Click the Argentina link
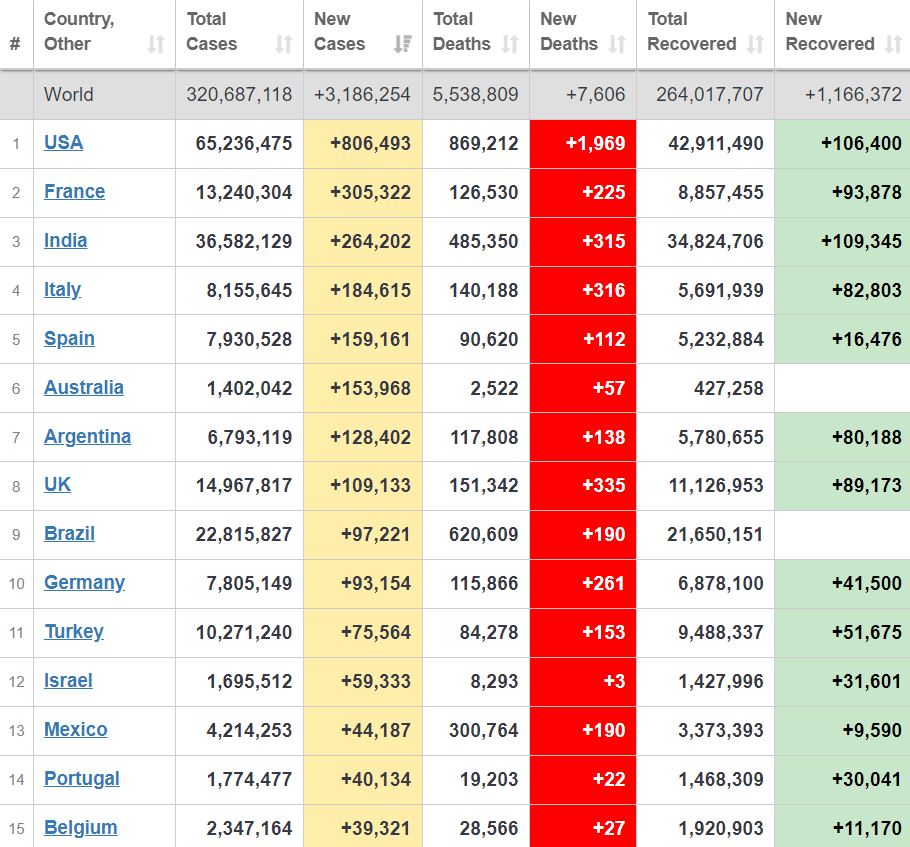The image size is (910, 847). pyautogui.click(x=87, y=437)
